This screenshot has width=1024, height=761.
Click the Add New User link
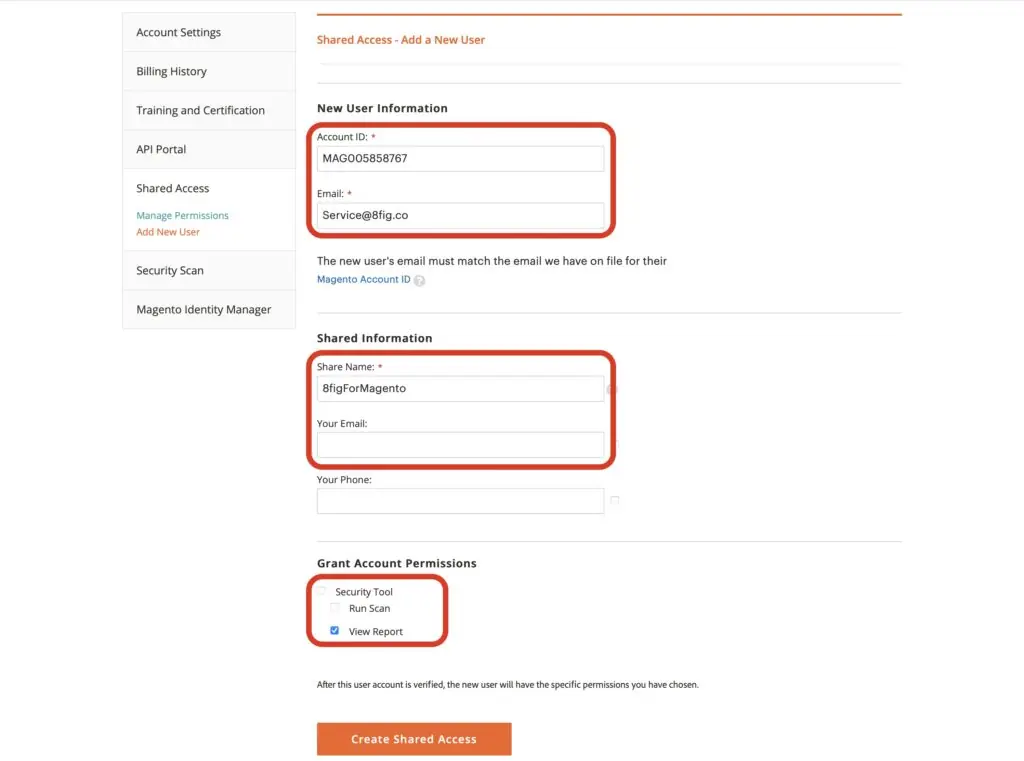(x=168, y=232)
